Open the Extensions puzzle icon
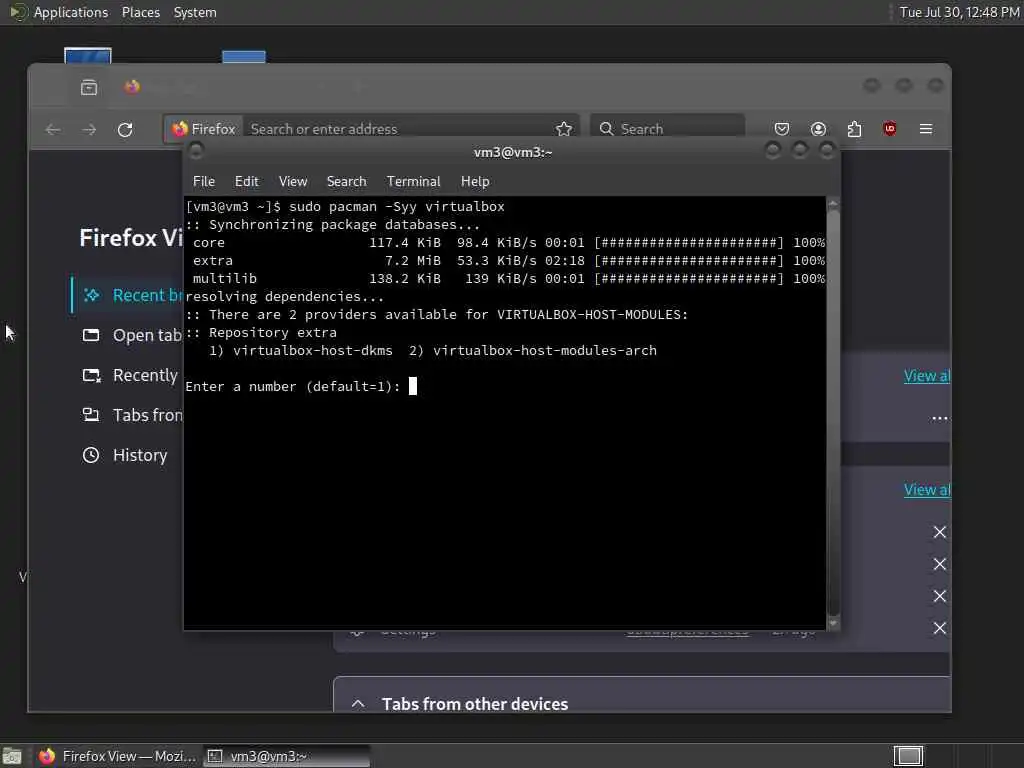This screenshot has height=768, width=1024. click(x=854, y=129)
